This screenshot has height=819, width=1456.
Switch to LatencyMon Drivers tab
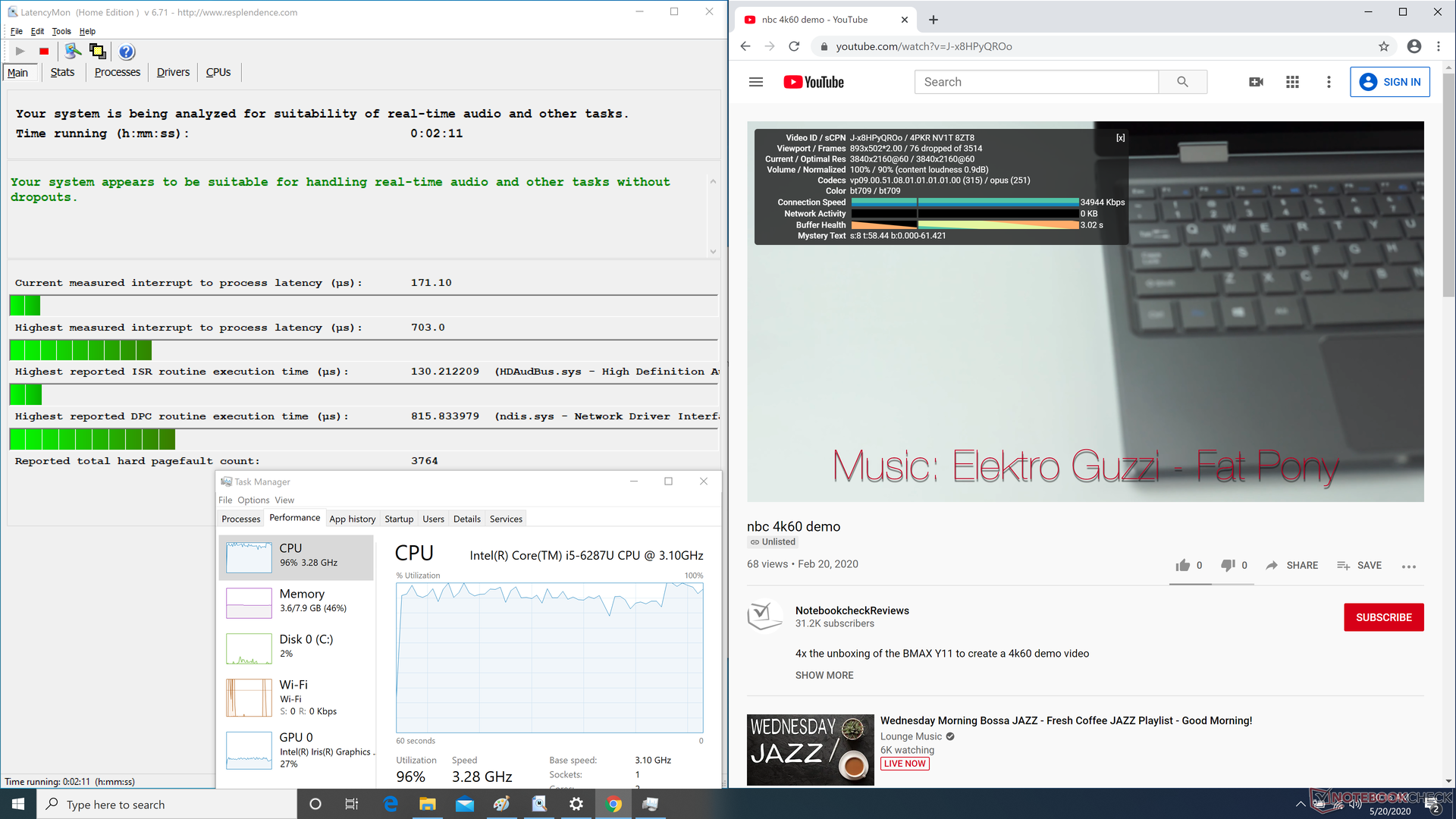click(173, 72)
